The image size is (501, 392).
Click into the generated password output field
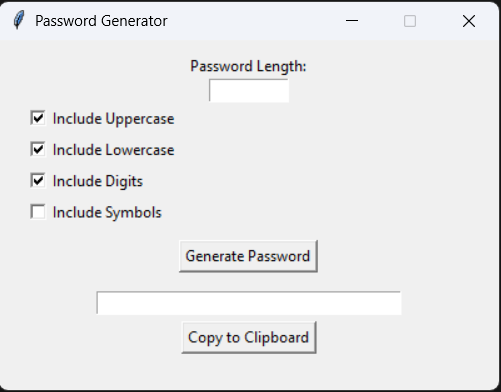click(x=249, y=303)
